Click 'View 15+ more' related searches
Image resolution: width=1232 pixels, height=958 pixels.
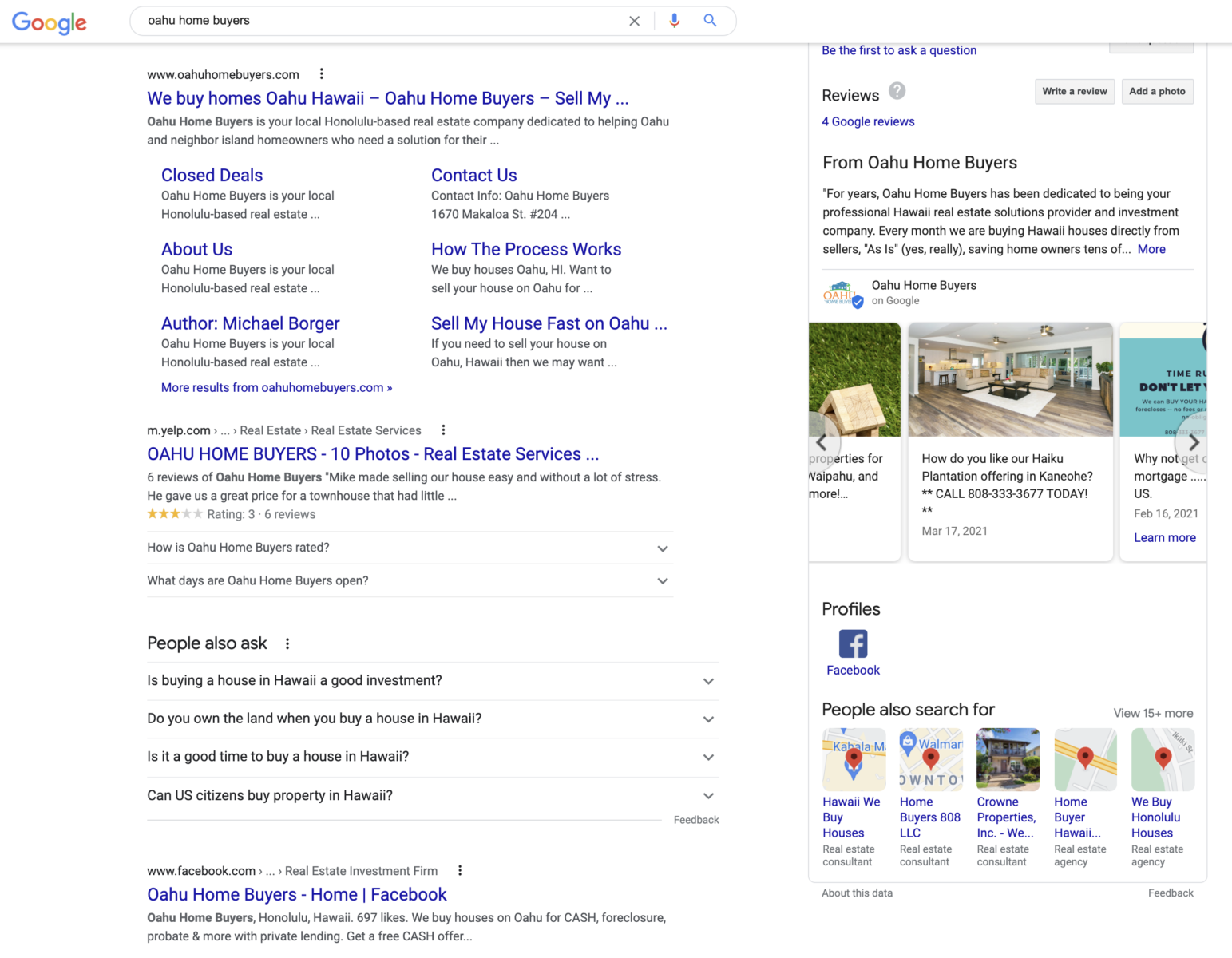(x=1153, y=714)
